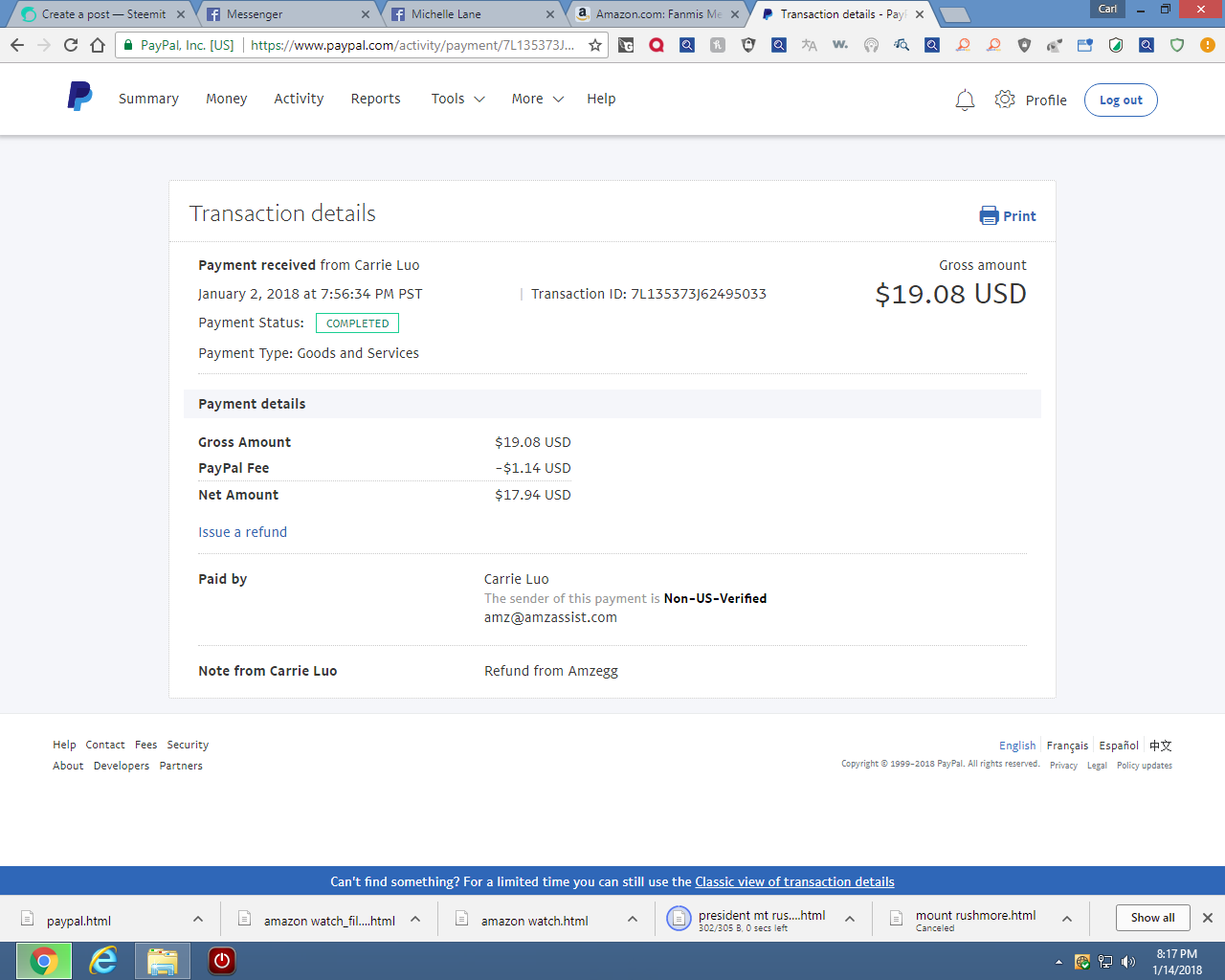The image size is (1225, 980).
Task: Open the Fees footer link
Action: point(145,745)
